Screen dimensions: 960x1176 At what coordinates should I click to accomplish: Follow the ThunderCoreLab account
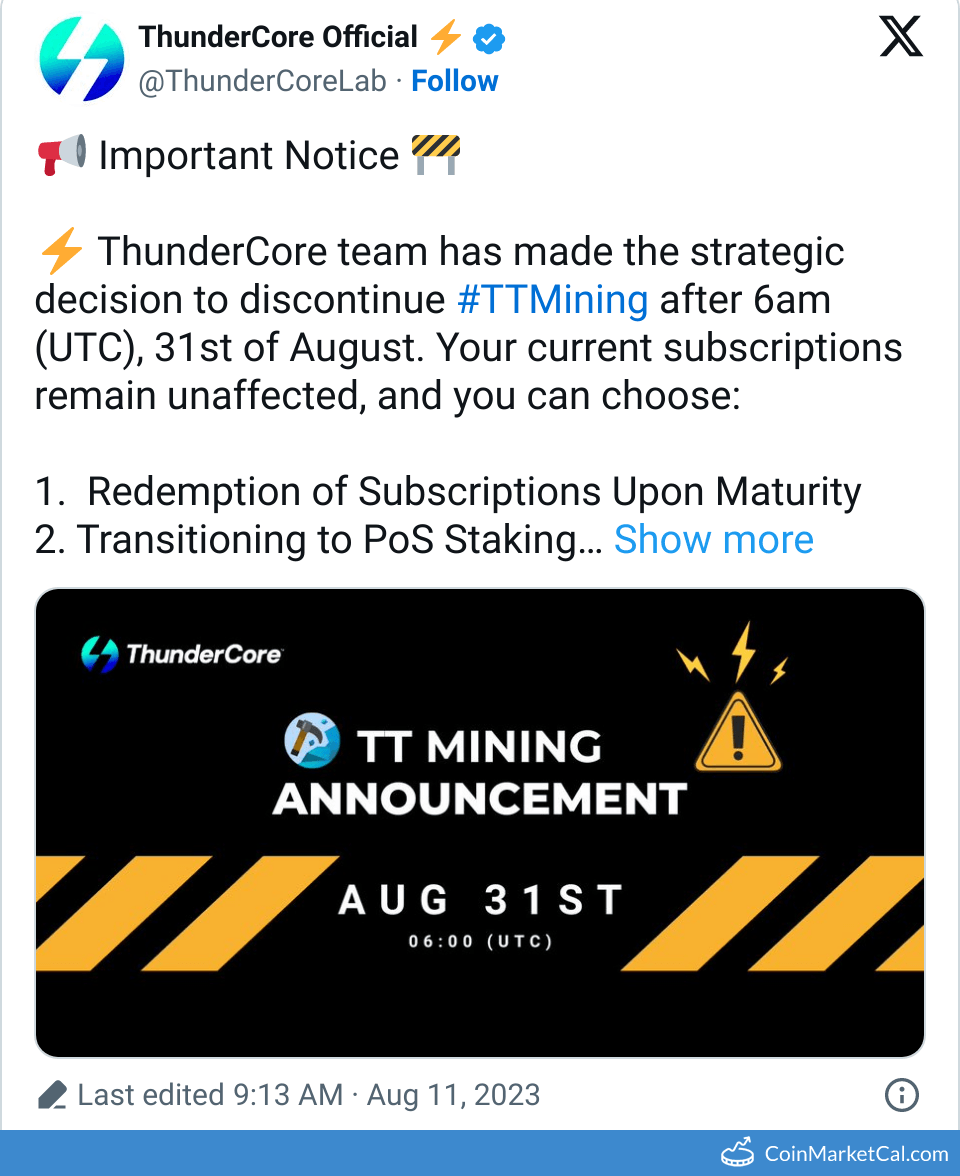pyautogui.click(x=455, y=81)
